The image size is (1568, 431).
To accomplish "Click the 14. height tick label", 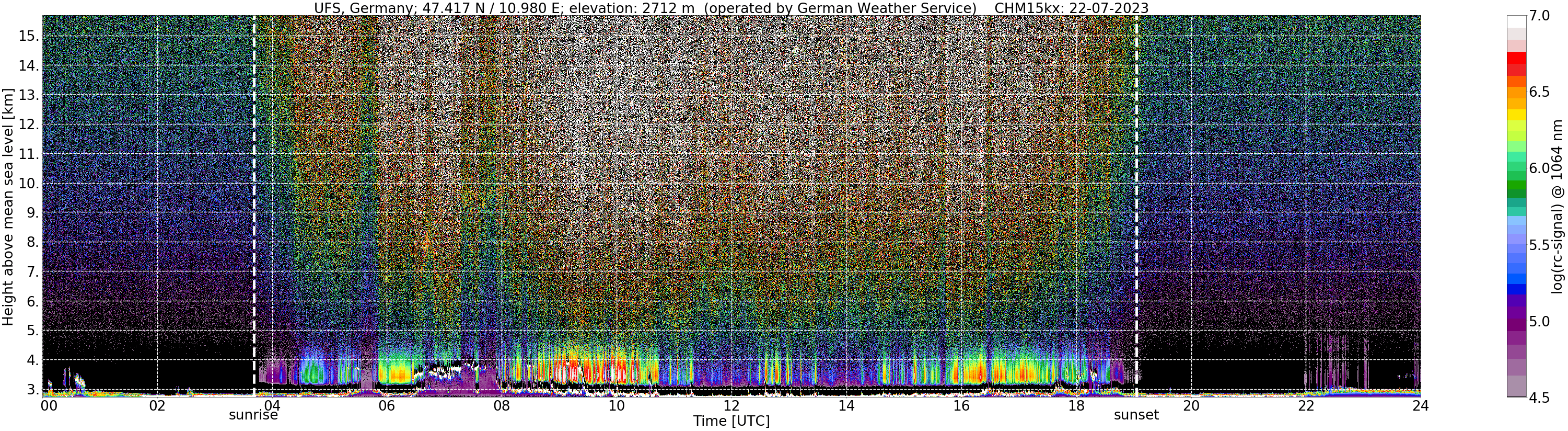I will [29, 66].
